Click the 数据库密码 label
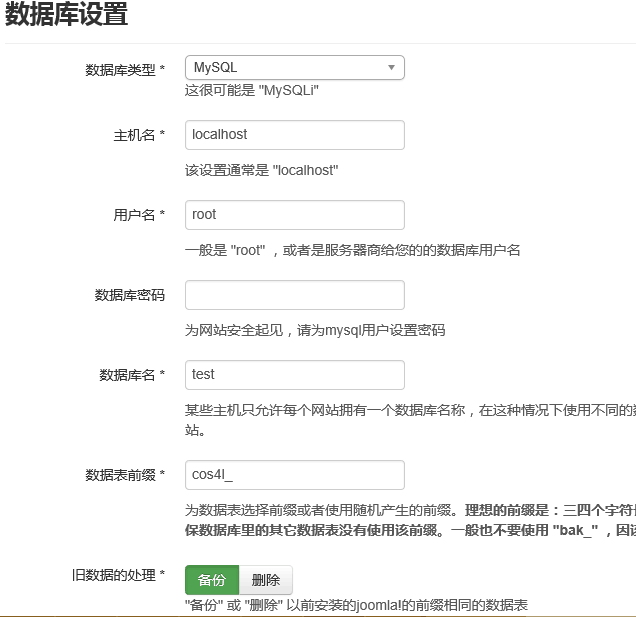This screenshot has width=636, height=617. click(130, 295)
